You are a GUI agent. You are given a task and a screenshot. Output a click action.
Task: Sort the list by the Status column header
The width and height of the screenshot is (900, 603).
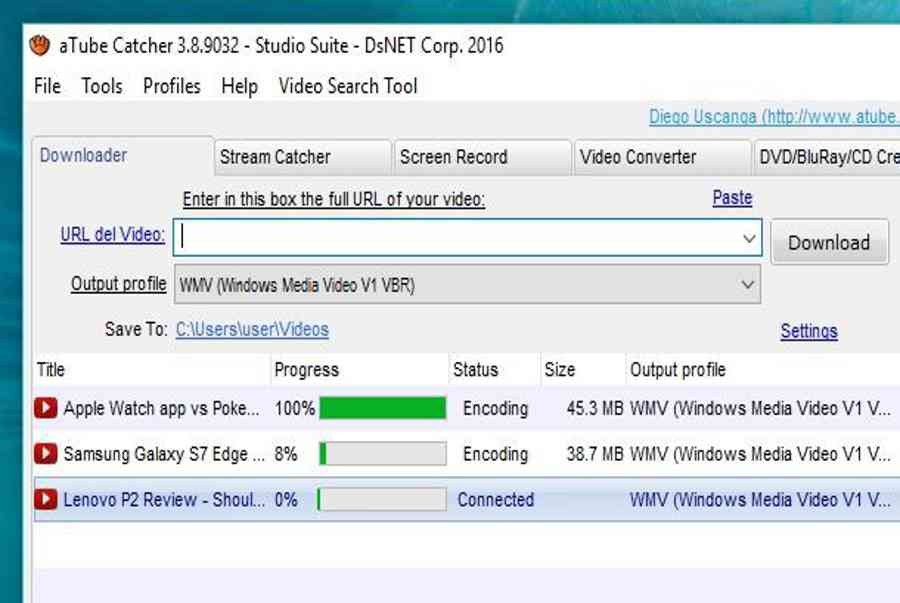coord(475,370)
